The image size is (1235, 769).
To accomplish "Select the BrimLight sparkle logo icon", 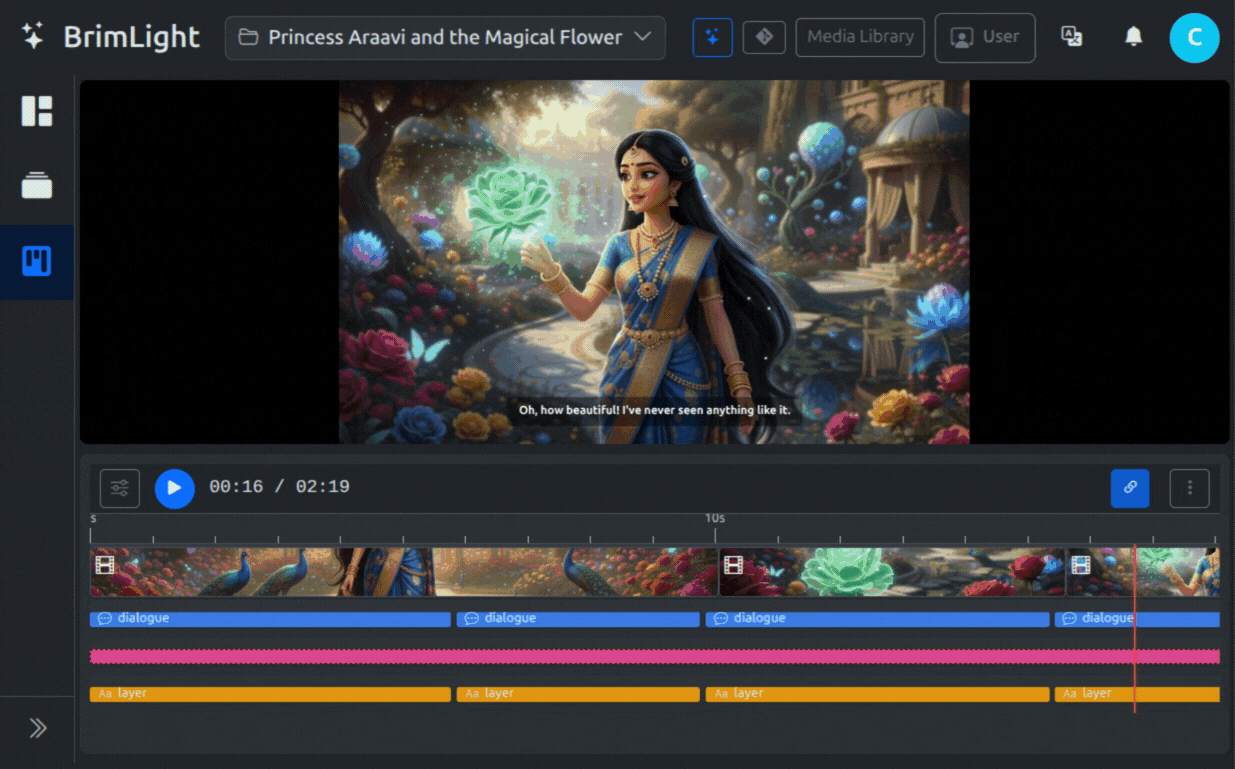I will click(32, 35).
